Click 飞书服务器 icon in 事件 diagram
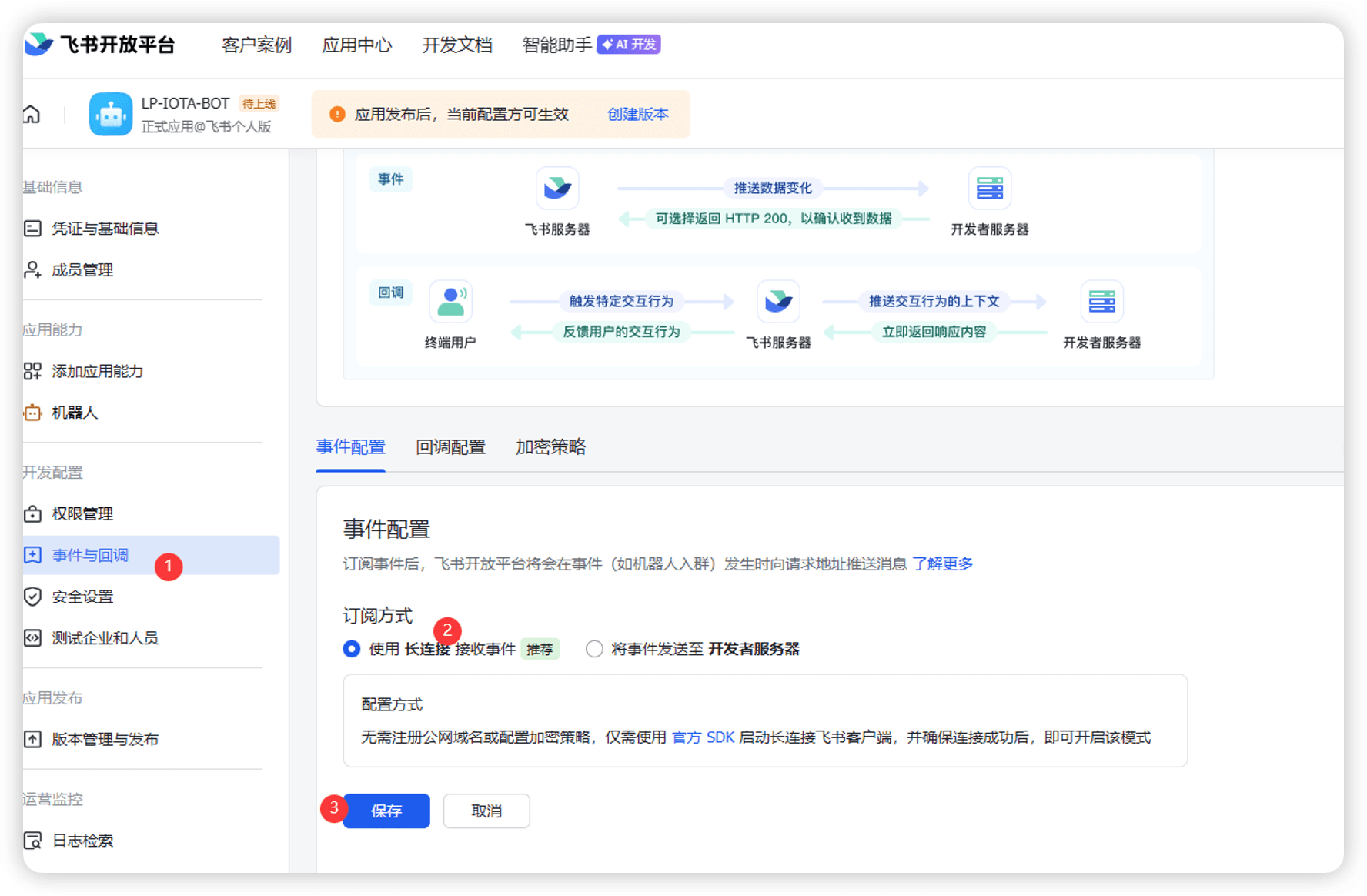The width and height of the screenshot is (1367, 896). click(x=557, y=188)
